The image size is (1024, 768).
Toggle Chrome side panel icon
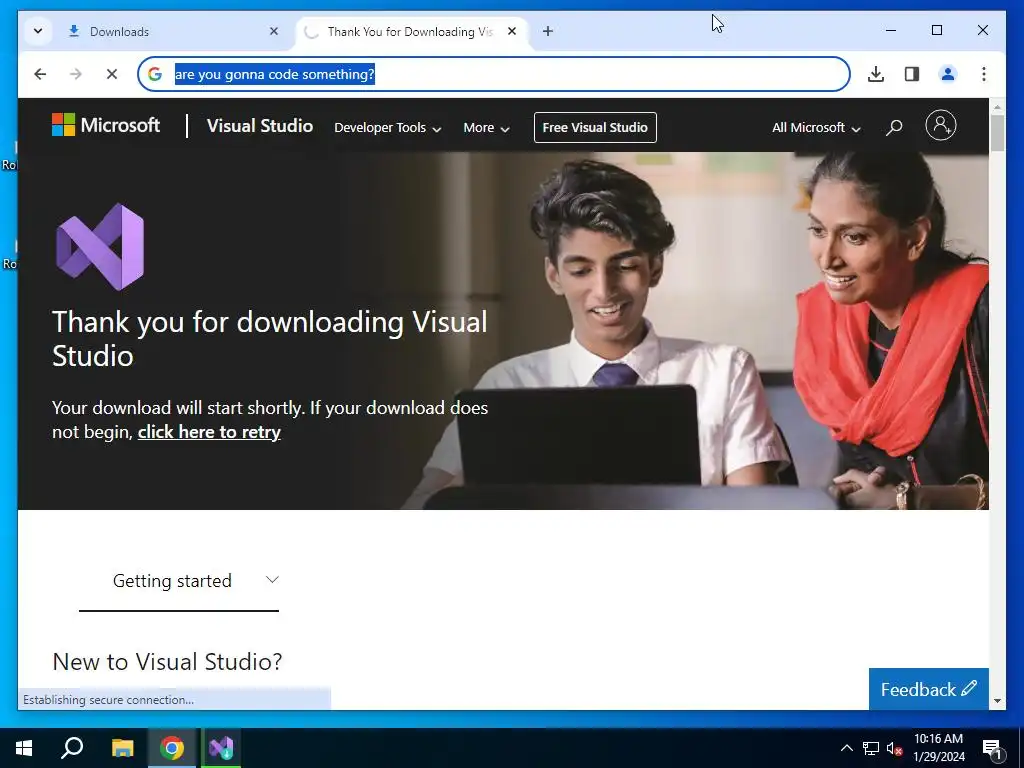pyautogui.click(x=912, y=74)
